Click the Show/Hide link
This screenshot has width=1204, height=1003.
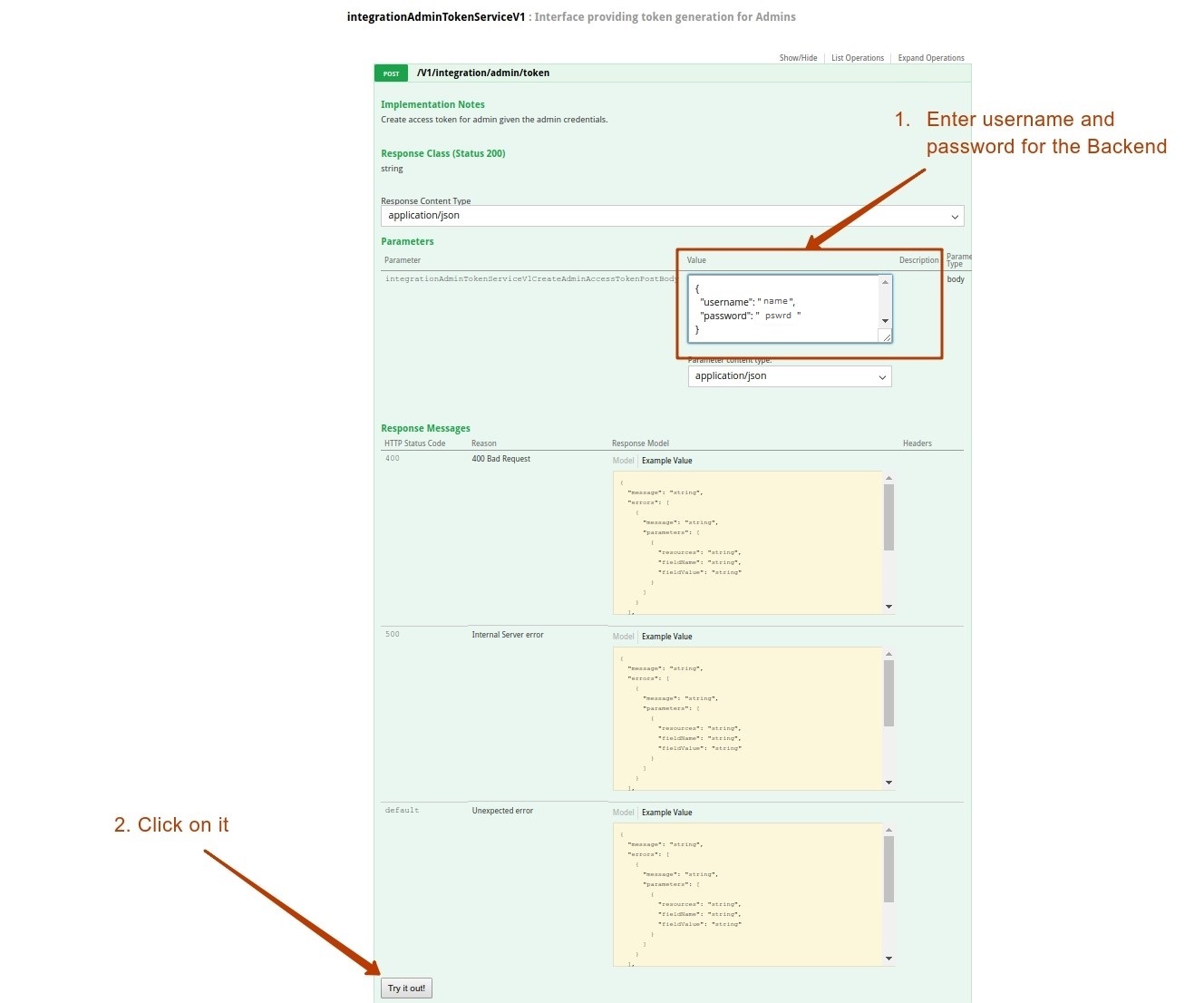[798, 58]
